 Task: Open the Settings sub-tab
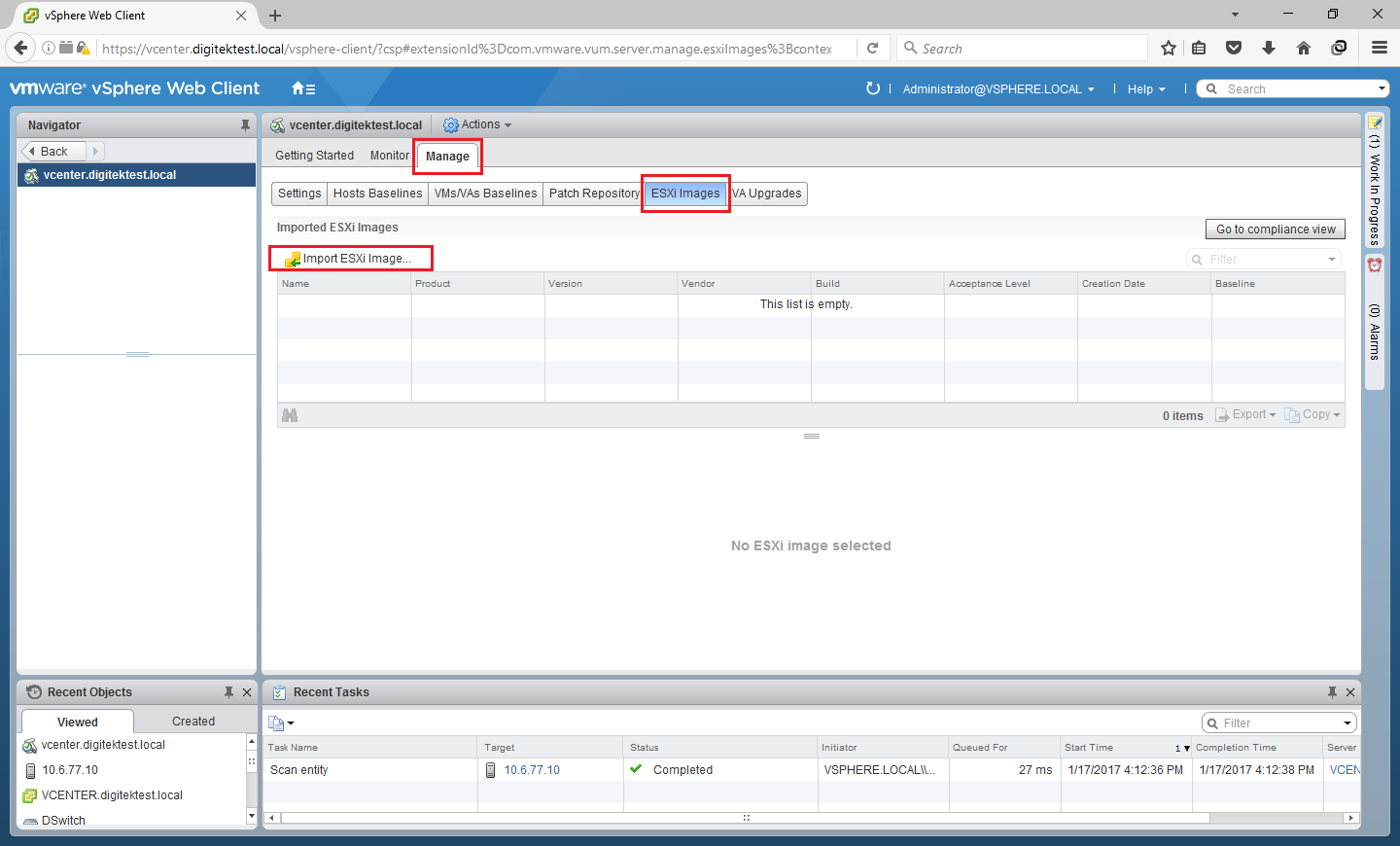[299, 194]
